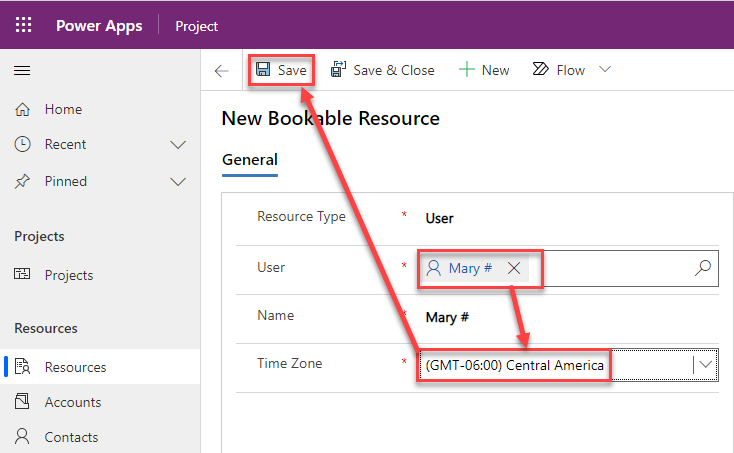Image resolution: width=734 pixels, height=453 pixels.
Task: Open the Mary # user link
Action: 469,268
